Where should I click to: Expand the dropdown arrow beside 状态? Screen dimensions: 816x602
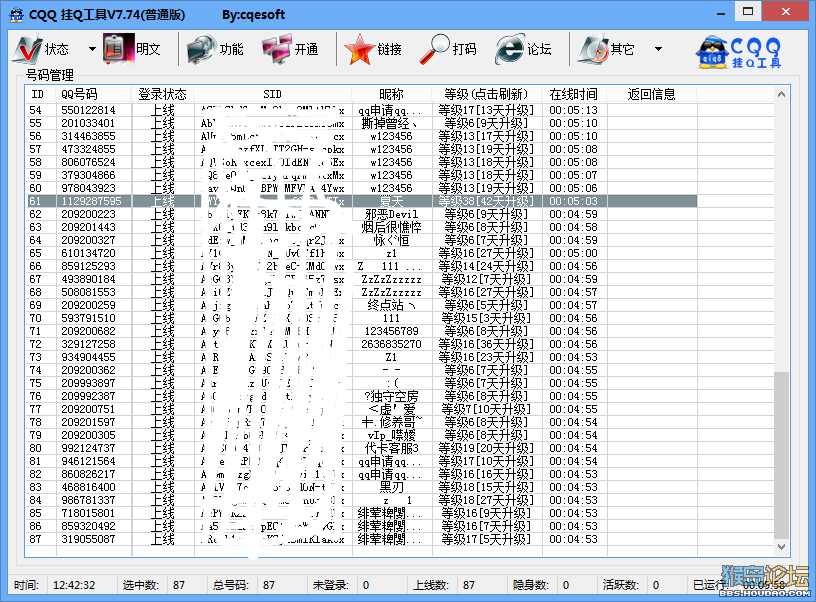[x=92, y=49]
